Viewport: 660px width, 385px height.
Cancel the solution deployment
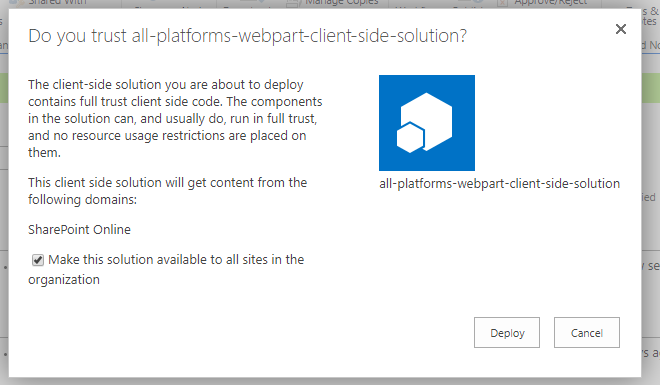[587, 332]
